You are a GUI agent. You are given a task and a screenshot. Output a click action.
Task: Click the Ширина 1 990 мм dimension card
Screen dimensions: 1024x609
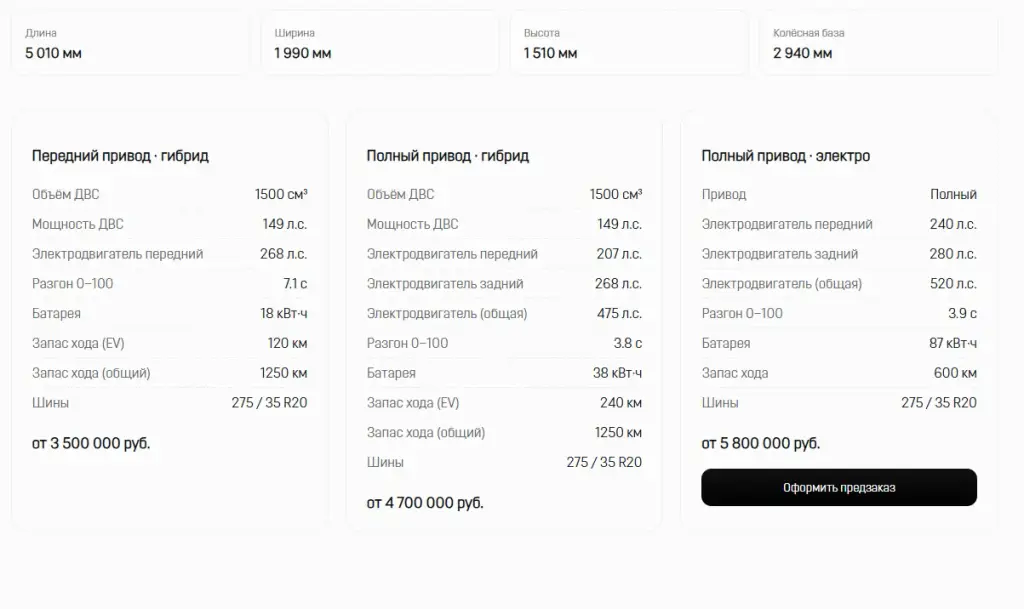pyautogui.click(x=379, y=44)
